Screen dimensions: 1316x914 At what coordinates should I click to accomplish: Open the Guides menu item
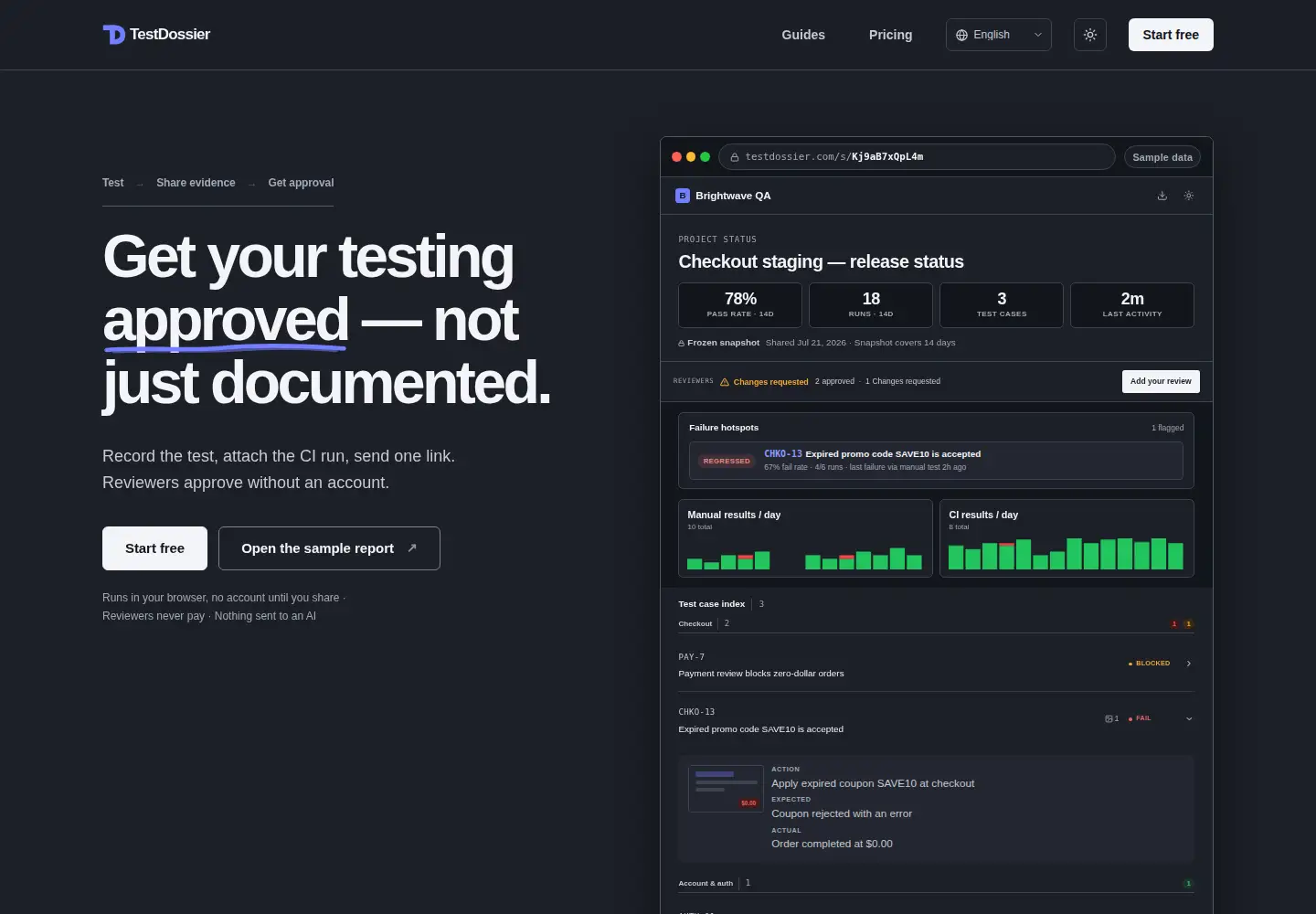click(803, 35)
